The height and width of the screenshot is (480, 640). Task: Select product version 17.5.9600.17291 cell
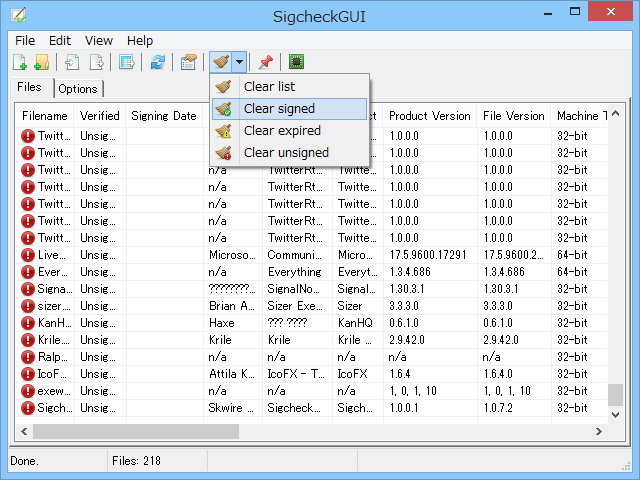point(428,255)
